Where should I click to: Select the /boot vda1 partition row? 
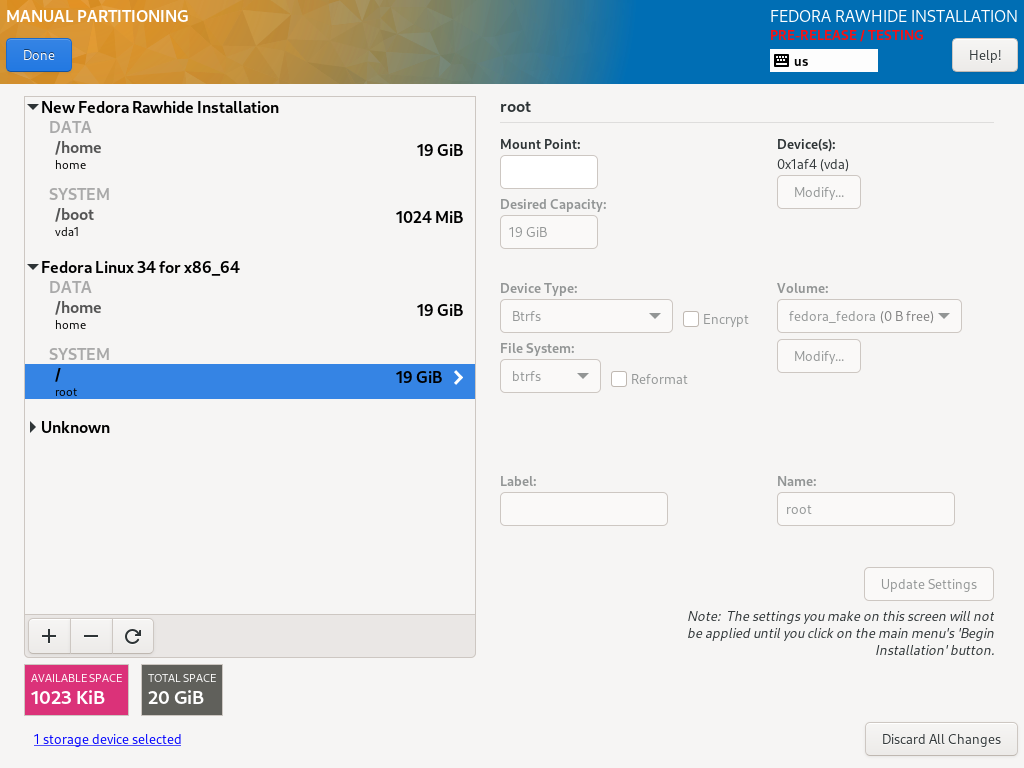[x=250, y=222]
